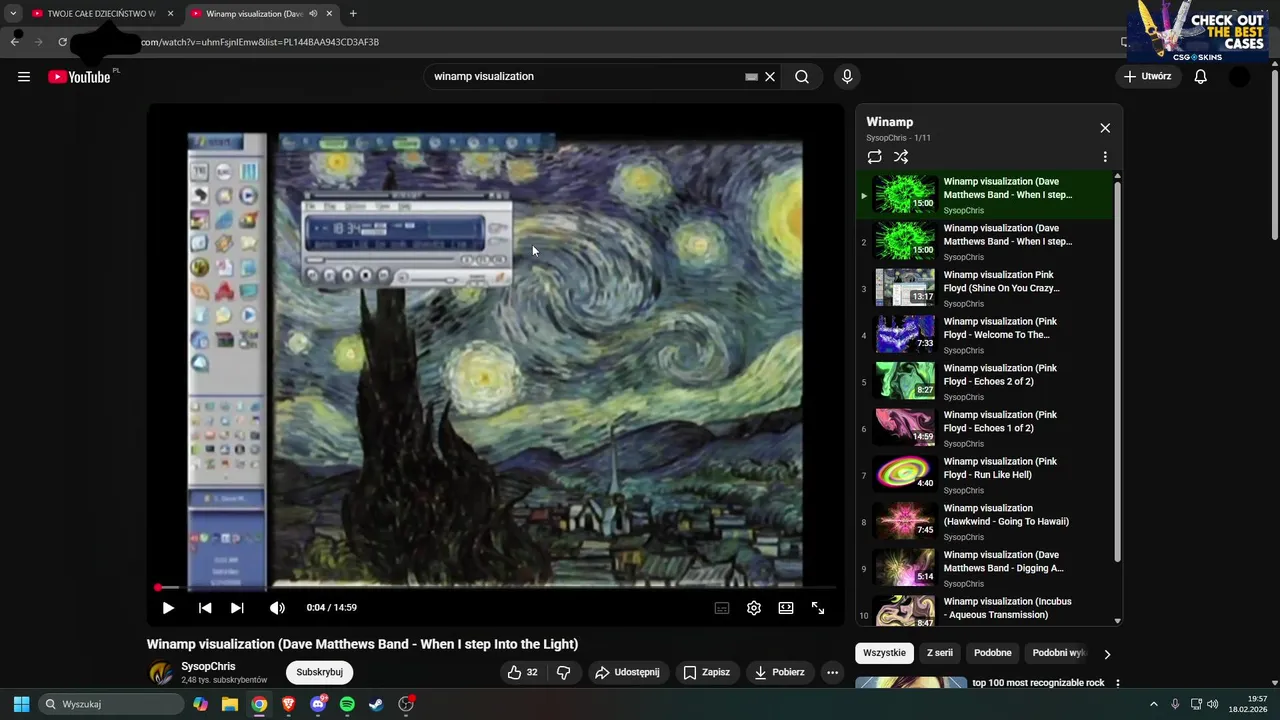Image resolution: width=1280 pixels, height=720 pixels.
Task: Show hidden system tray icons
Action: (1154, 704)
